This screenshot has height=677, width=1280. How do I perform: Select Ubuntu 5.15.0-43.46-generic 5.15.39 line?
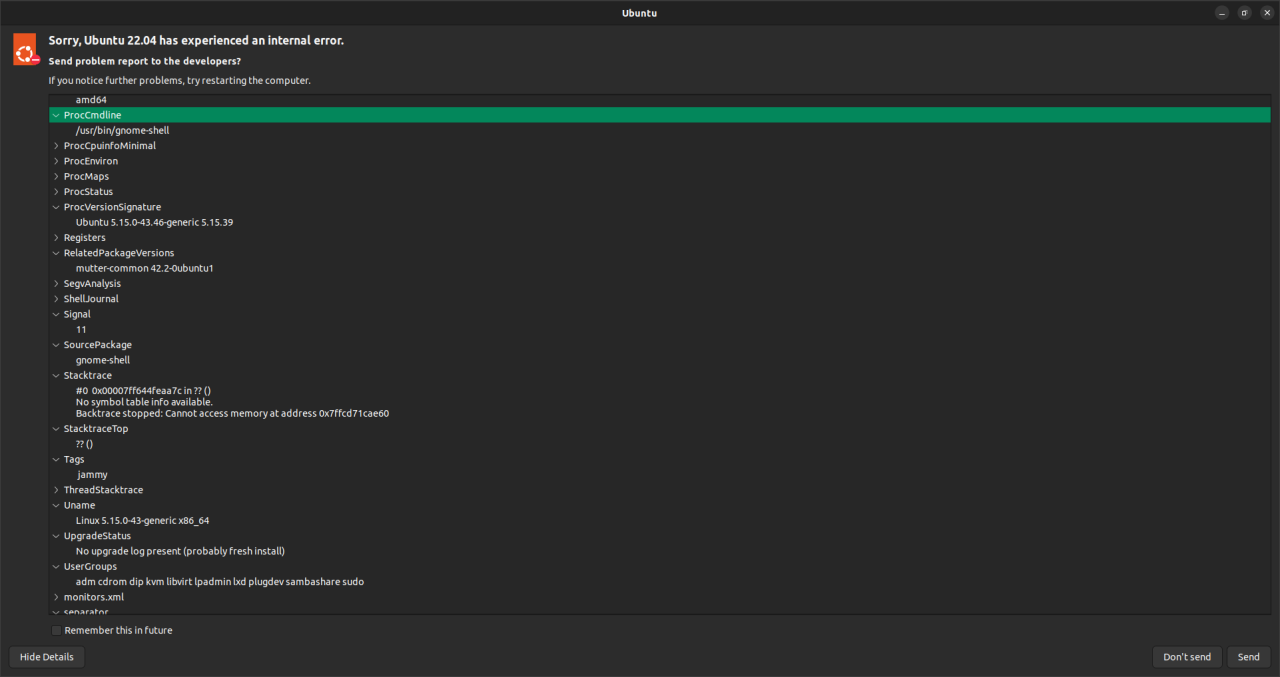click(x=154, y=222)
